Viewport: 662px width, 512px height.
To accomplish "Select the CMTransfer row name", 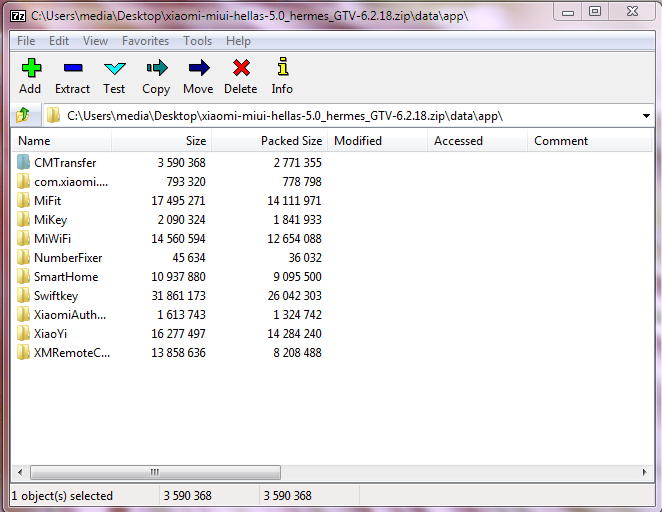I will [x=65, y=163].
